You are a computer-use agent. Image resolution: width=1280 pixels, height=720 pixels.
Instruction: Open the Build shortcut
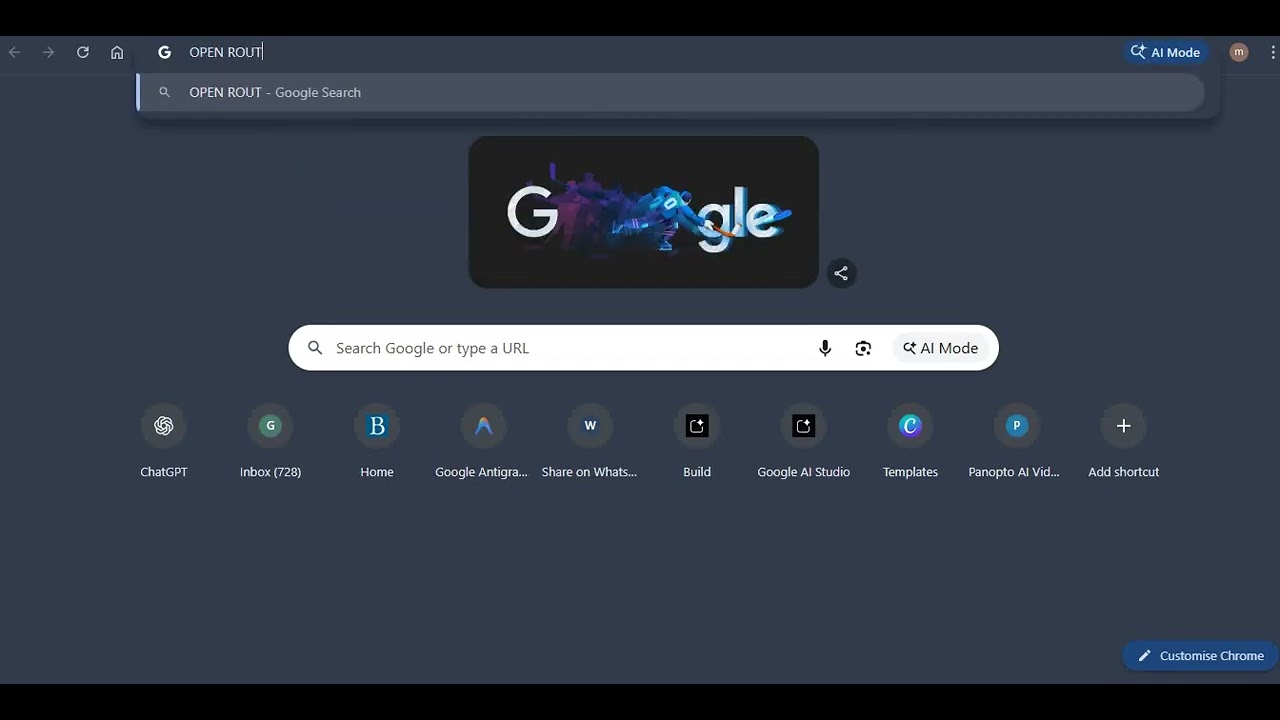coord(697,441)
